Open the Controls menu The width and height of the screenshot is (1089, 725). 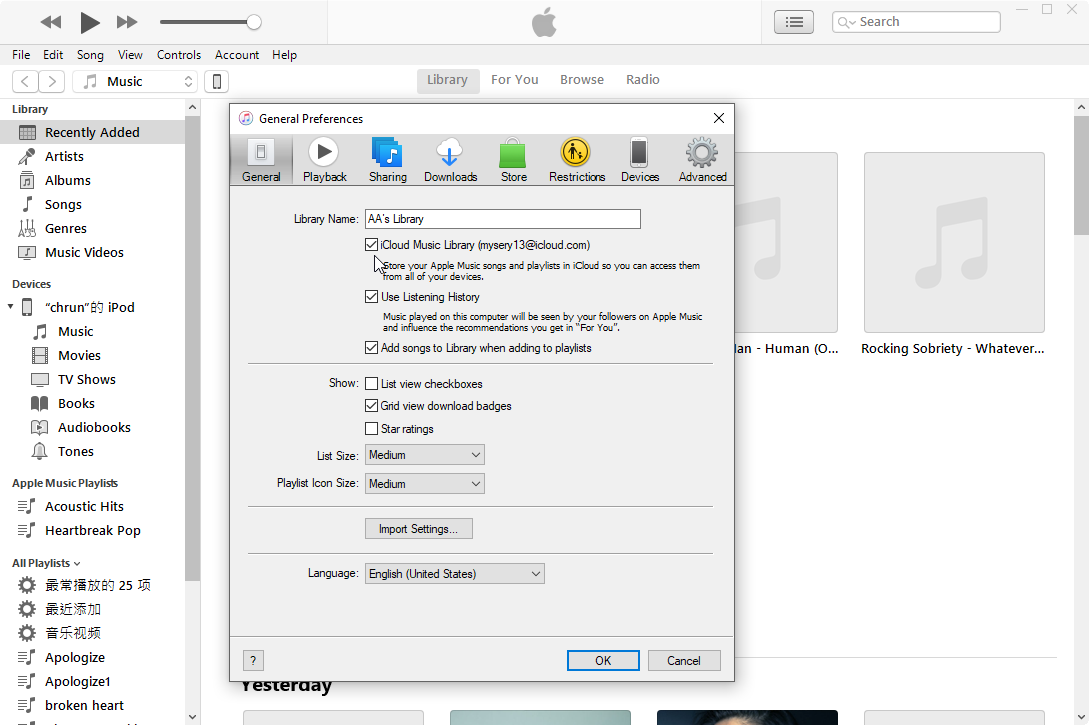(x=179, y=55)
